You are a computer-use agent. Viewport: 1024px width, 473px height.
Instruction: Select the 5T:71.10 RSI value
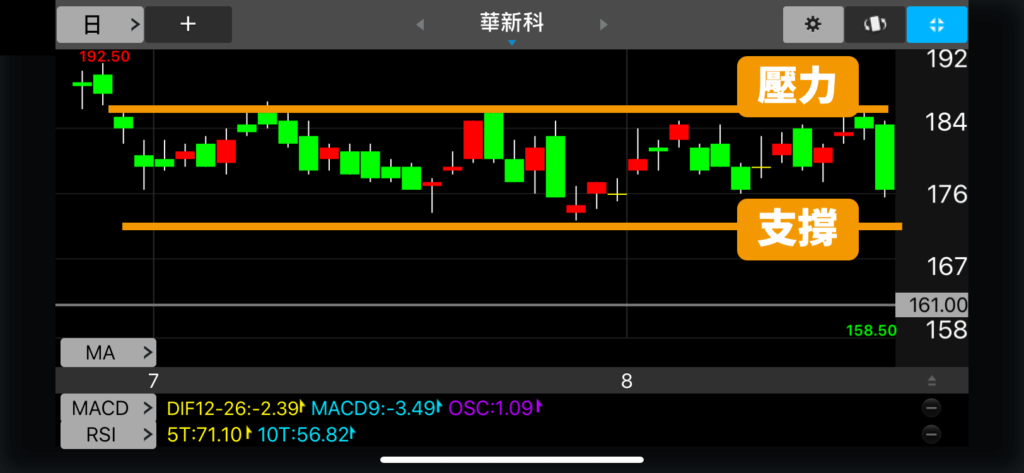[x=205, y=434]
